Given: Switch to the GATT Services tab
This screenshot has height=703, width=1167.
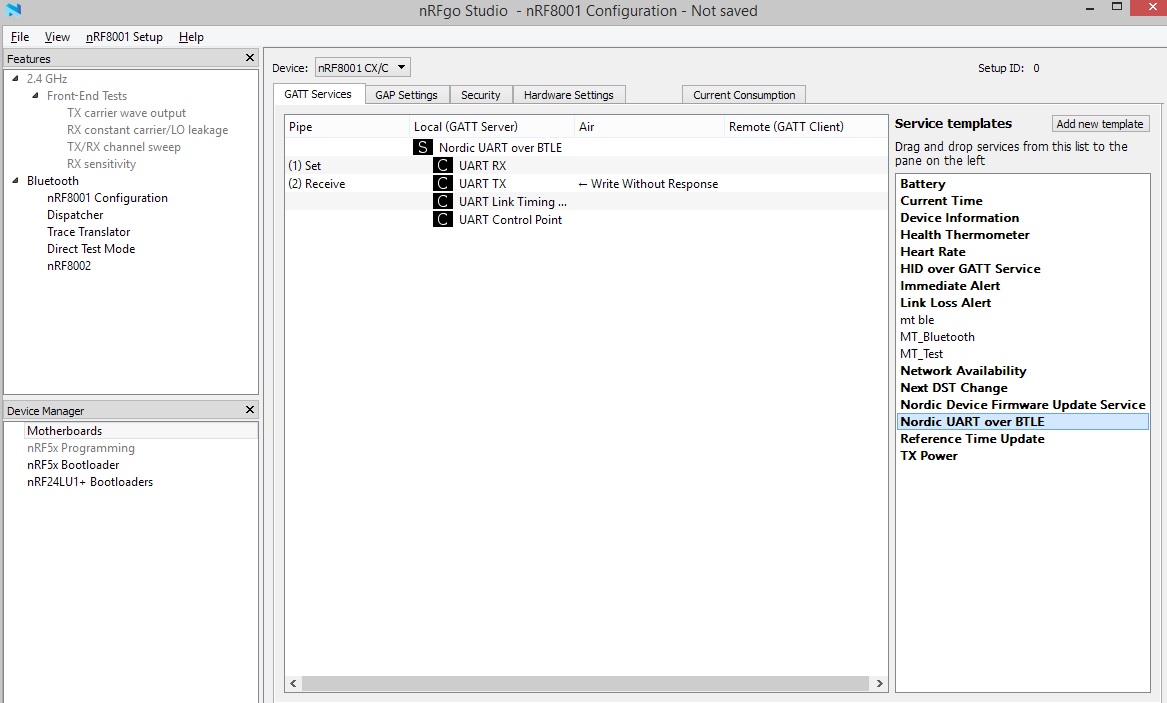Looking at the screenshot, I should (318, 94).
